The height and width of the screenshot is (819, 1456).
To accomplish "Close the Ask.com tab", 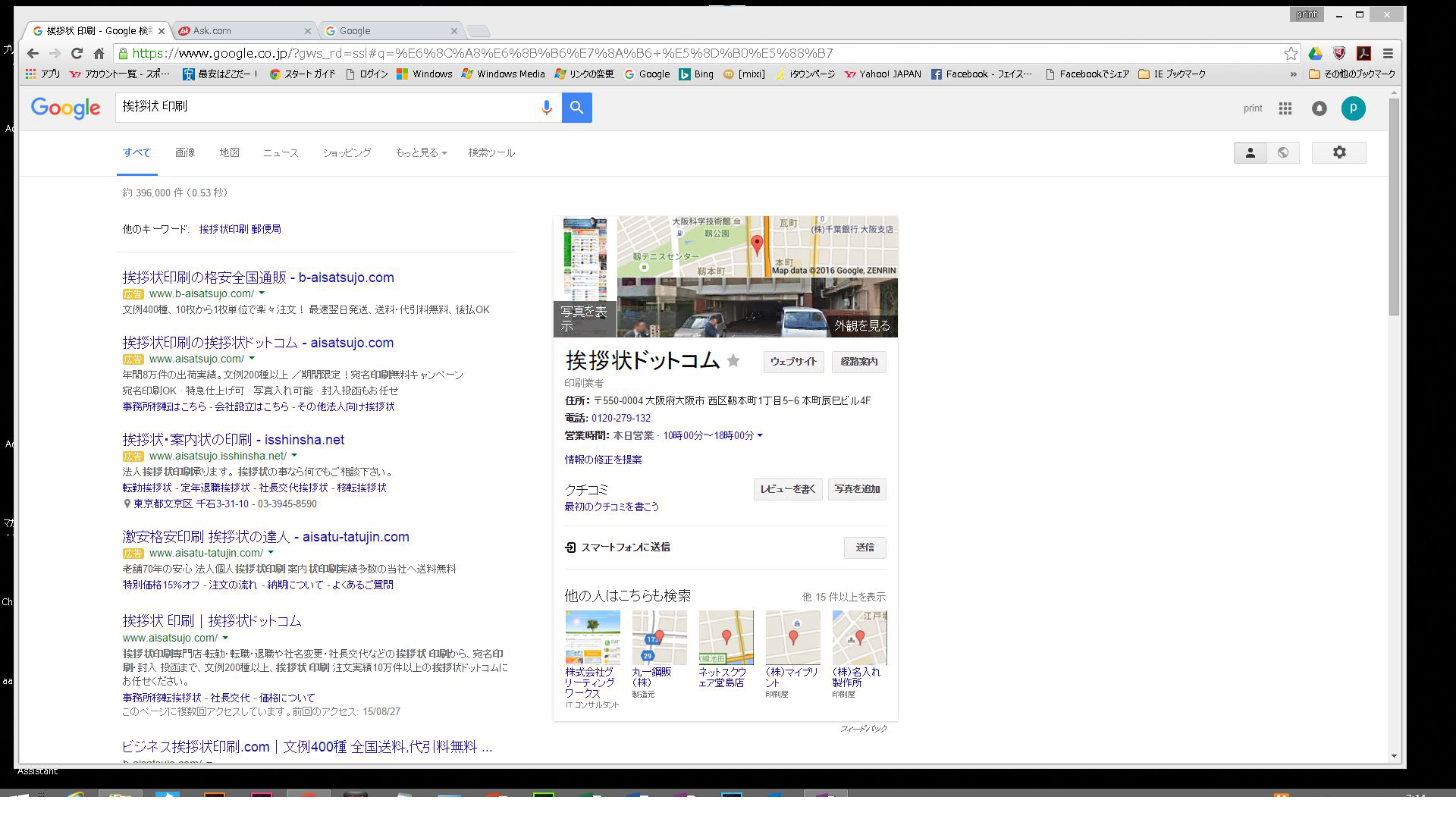I will click(307, 31).
